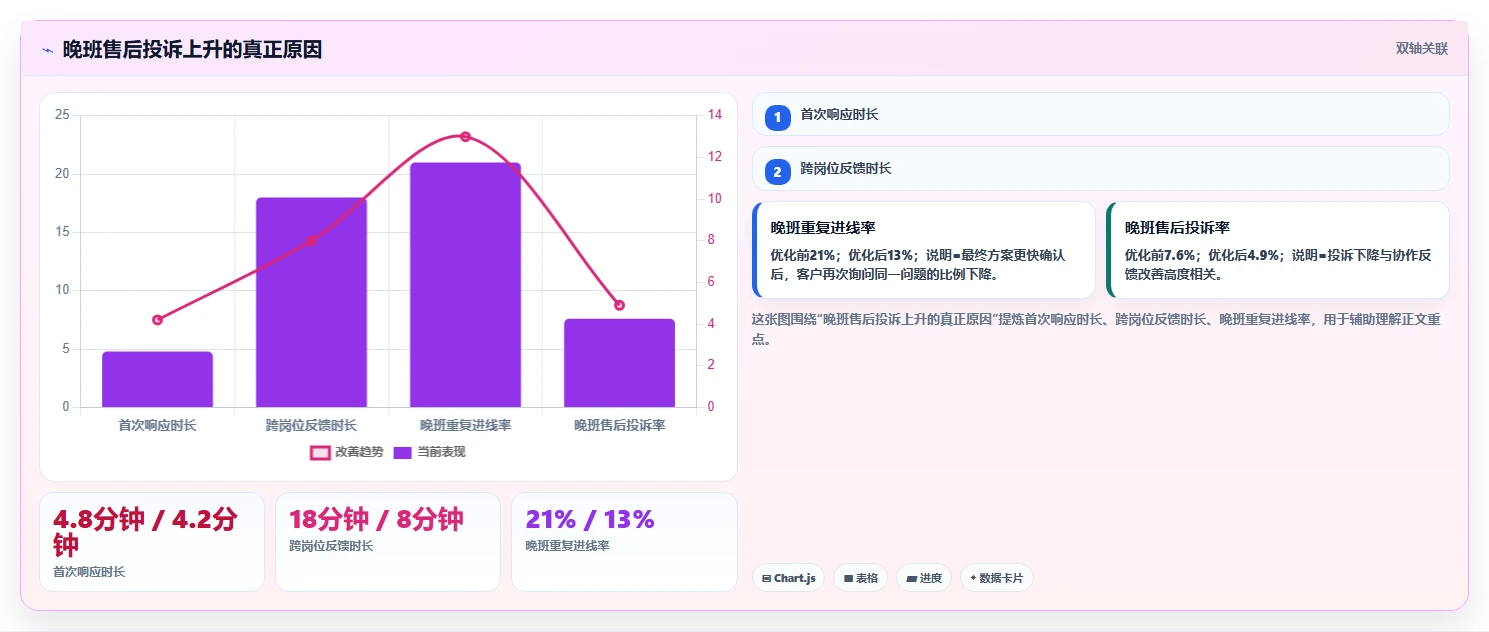
Task: Select the 晚班重复进线率 bar in chart
Action: coord(465,285)
